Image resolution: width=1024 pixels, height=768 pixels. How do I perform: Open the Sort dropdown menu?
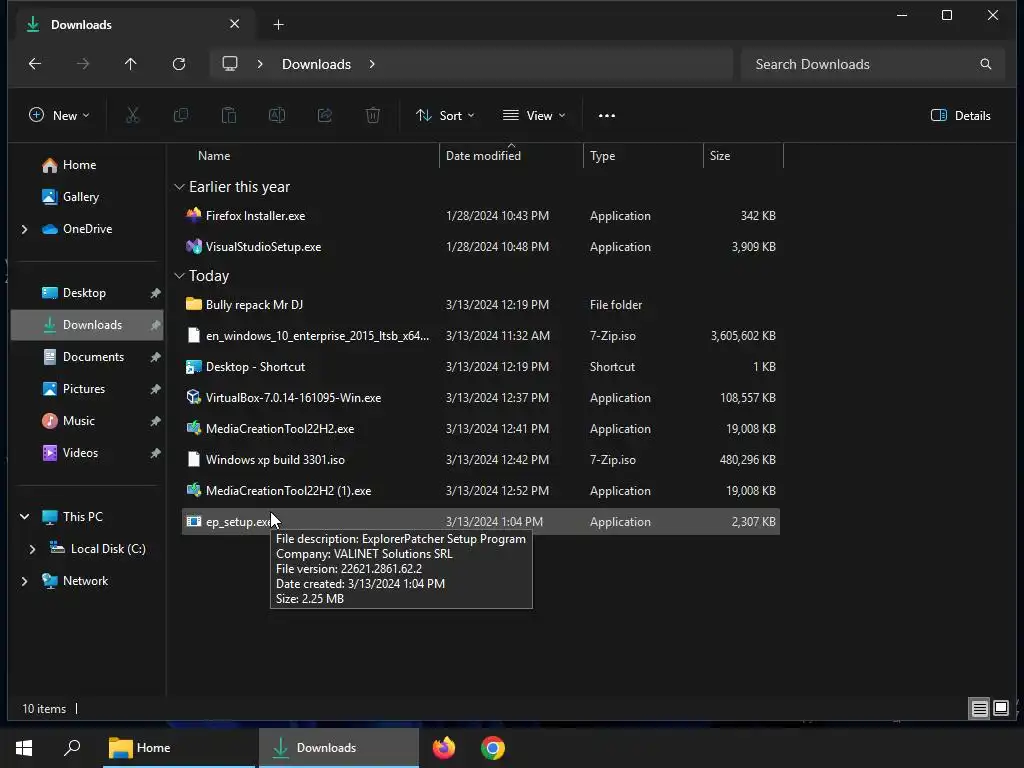tap(445, 116)
